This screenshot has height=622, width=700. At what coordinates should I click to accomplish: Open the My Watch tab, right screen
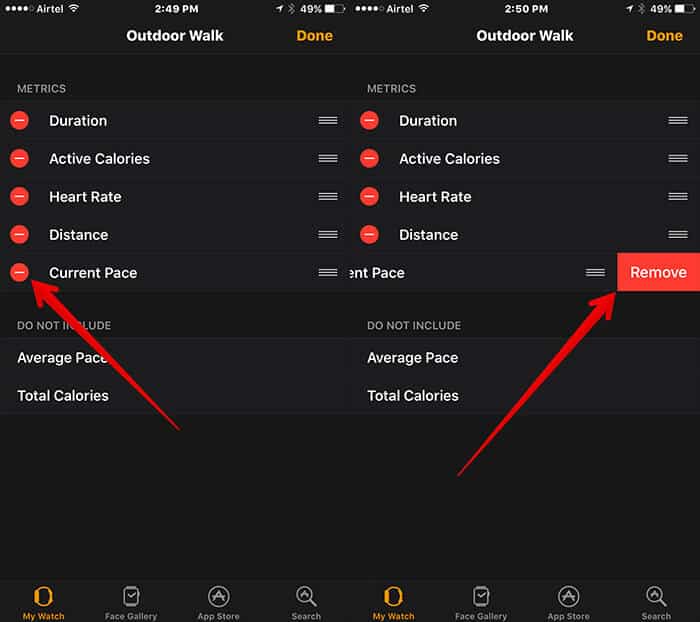tap(393, 602)
